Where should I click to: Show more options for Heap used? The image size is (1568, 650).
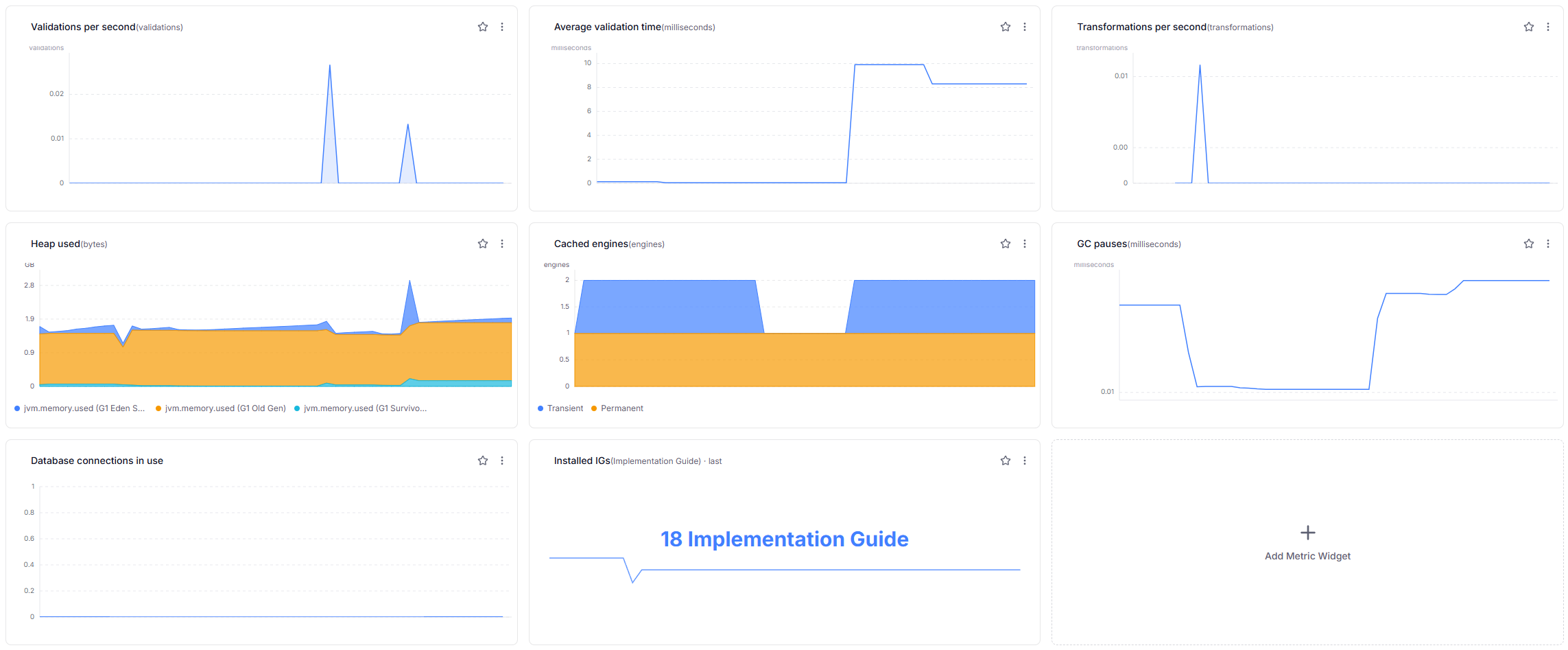[x=502, y=244]
